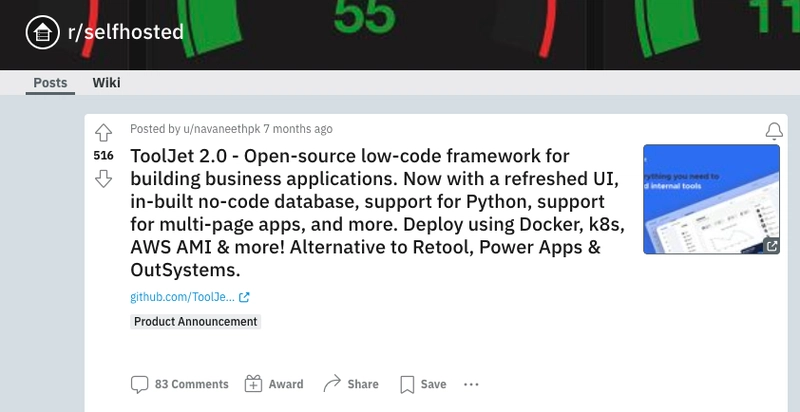
Task: Open the three-dot more options menu
Action: [x=471, y=384]
